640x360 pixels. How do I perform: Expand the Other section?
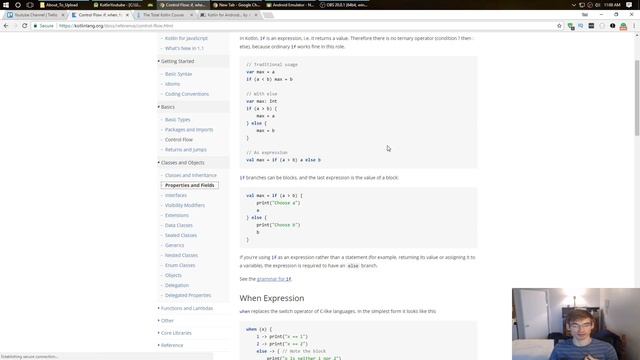167,320
